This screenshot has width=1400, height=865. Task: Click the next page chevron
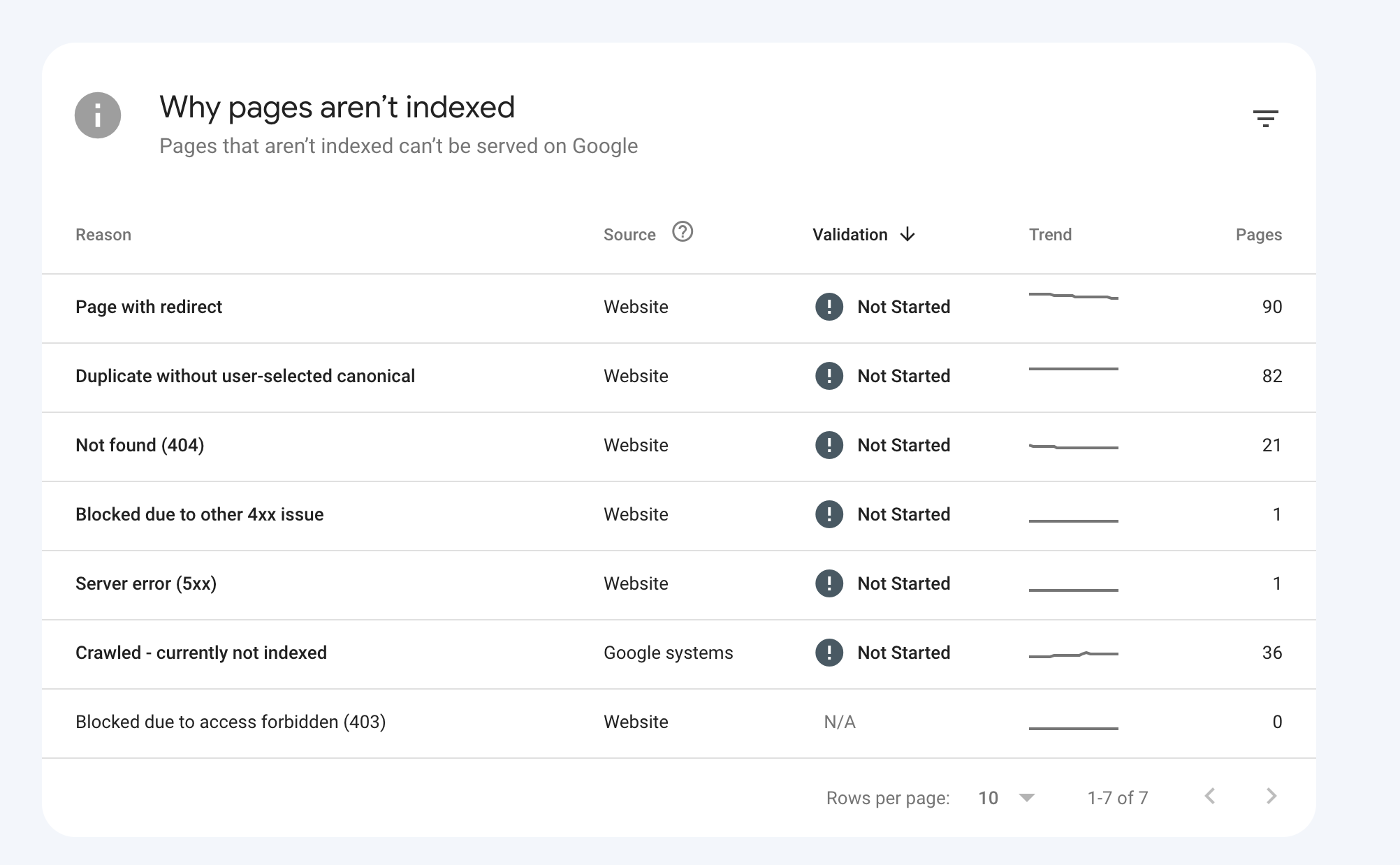1271,797
